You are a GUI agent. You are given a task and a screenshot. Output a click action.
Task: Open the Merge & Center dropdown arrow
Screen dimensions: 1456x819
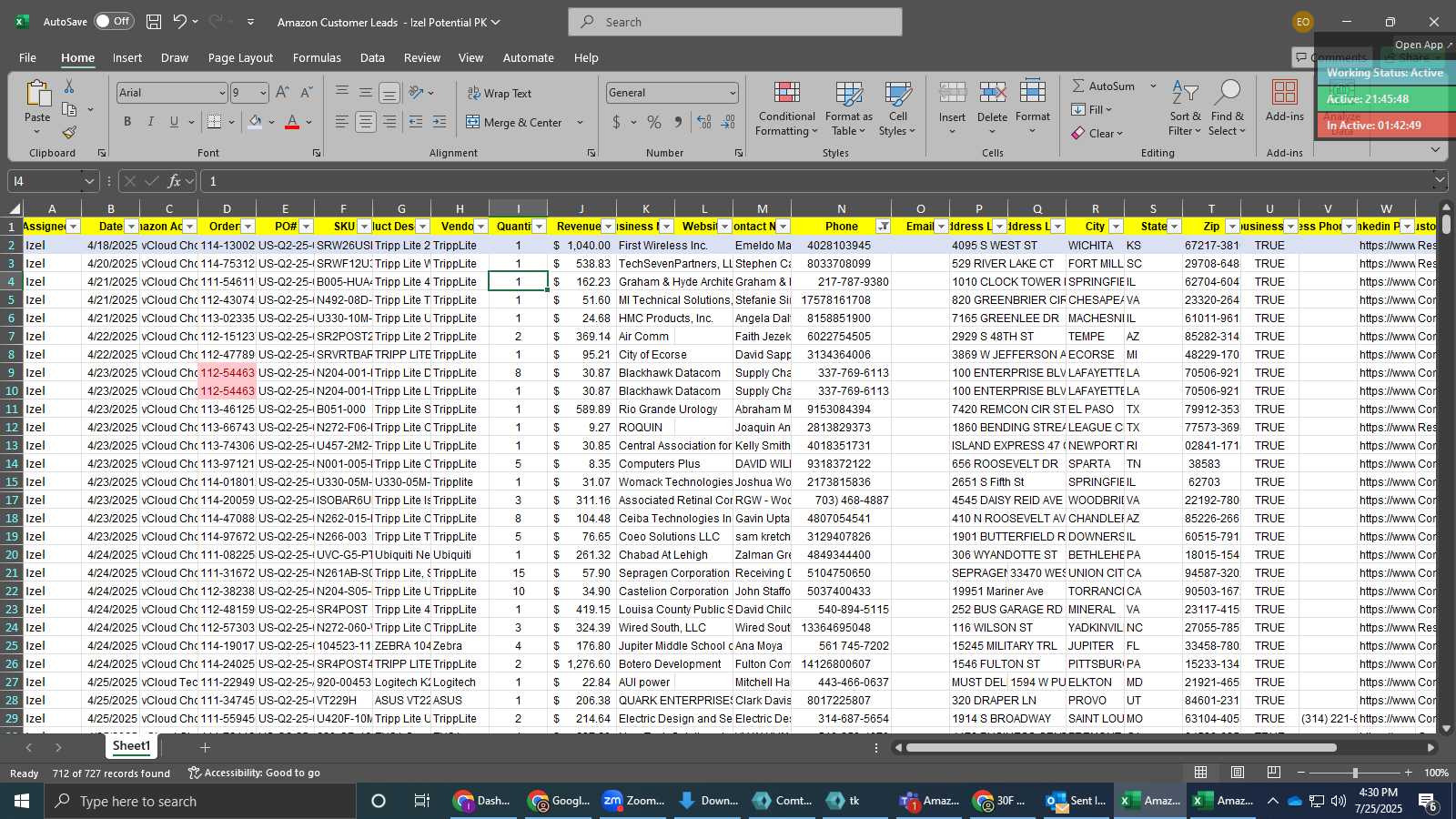pos(580,122)
